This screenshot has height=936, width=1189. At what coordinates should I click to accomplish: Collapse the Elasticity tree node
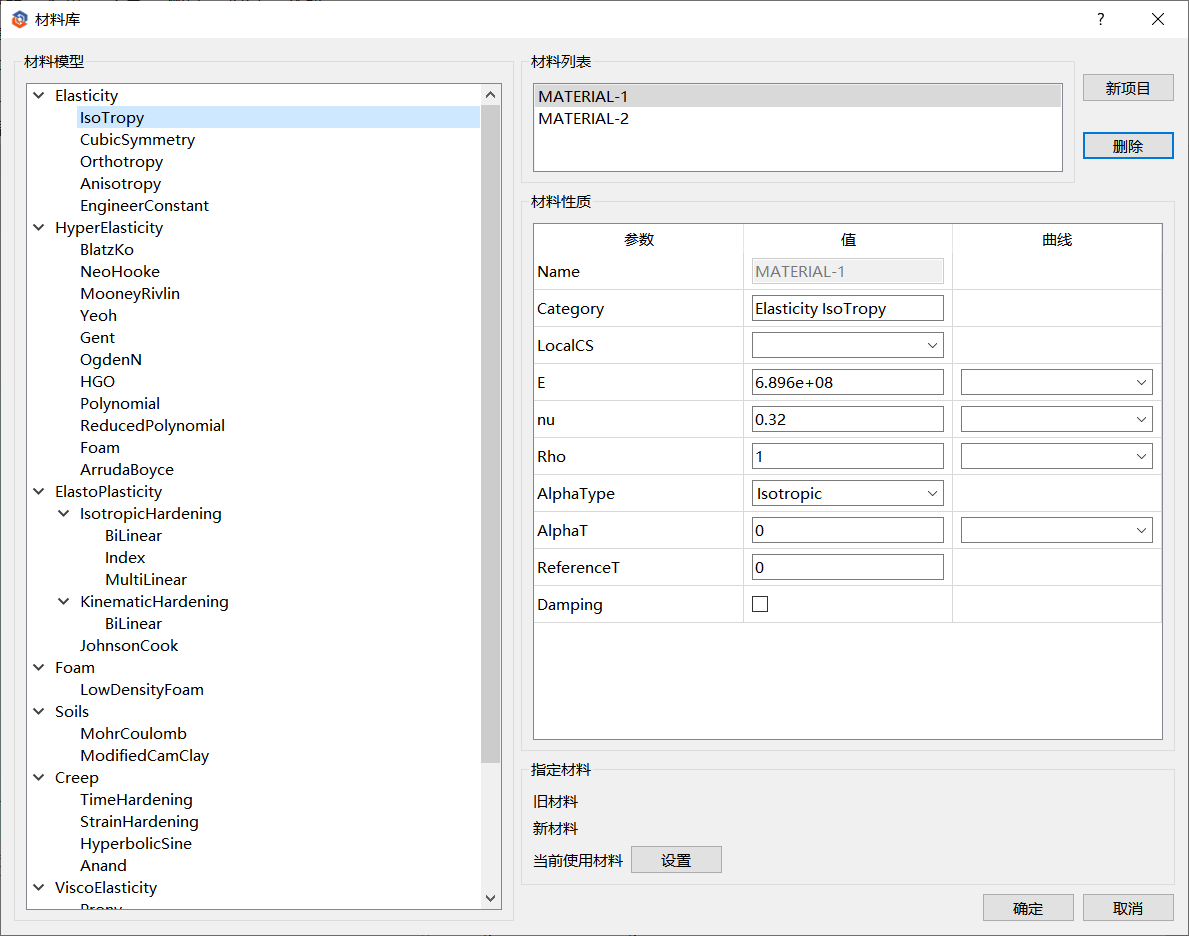click(x=39, y=96)
